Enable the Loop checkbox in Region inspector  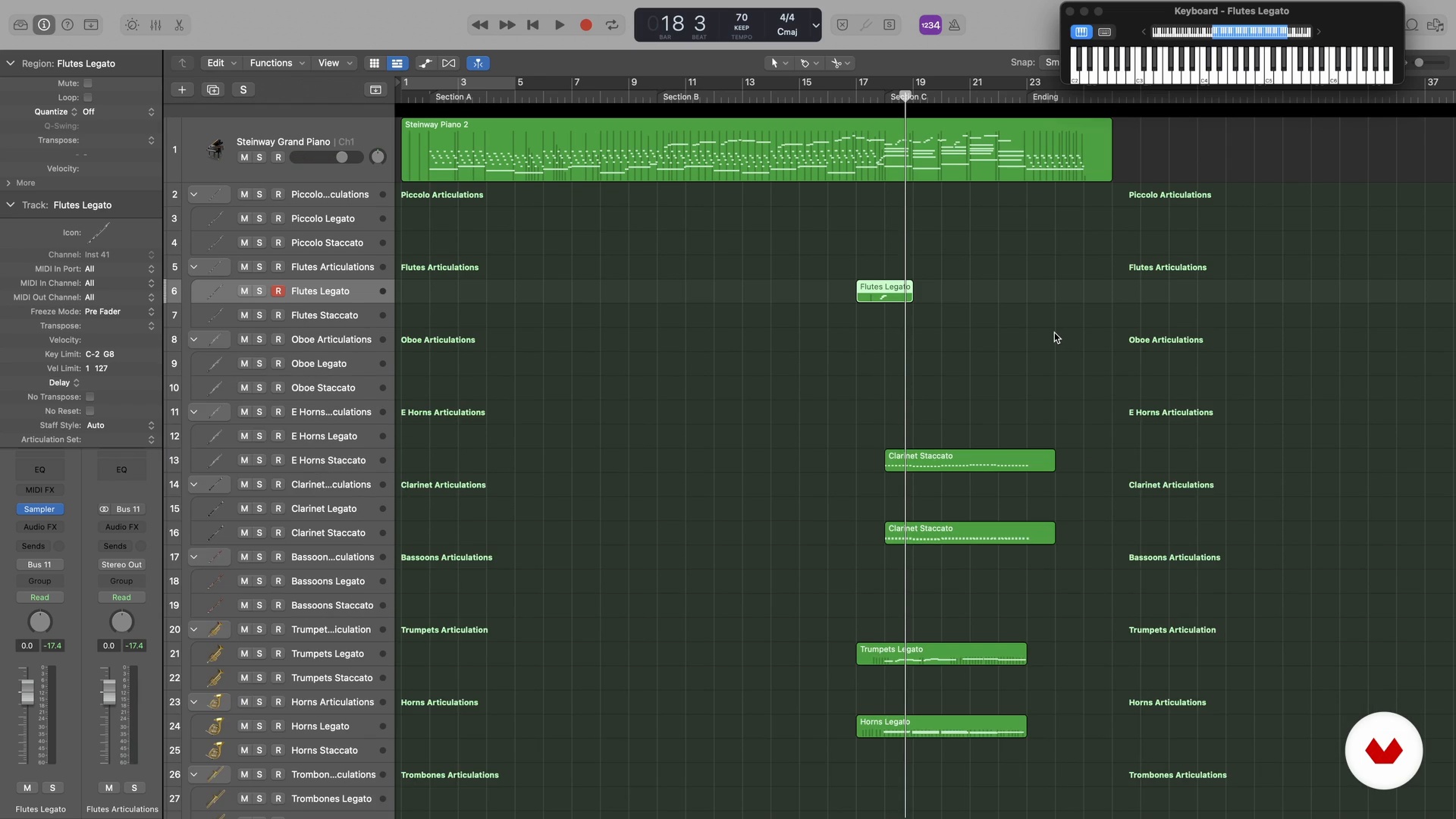pyautogui.click(x=88, y=97)
